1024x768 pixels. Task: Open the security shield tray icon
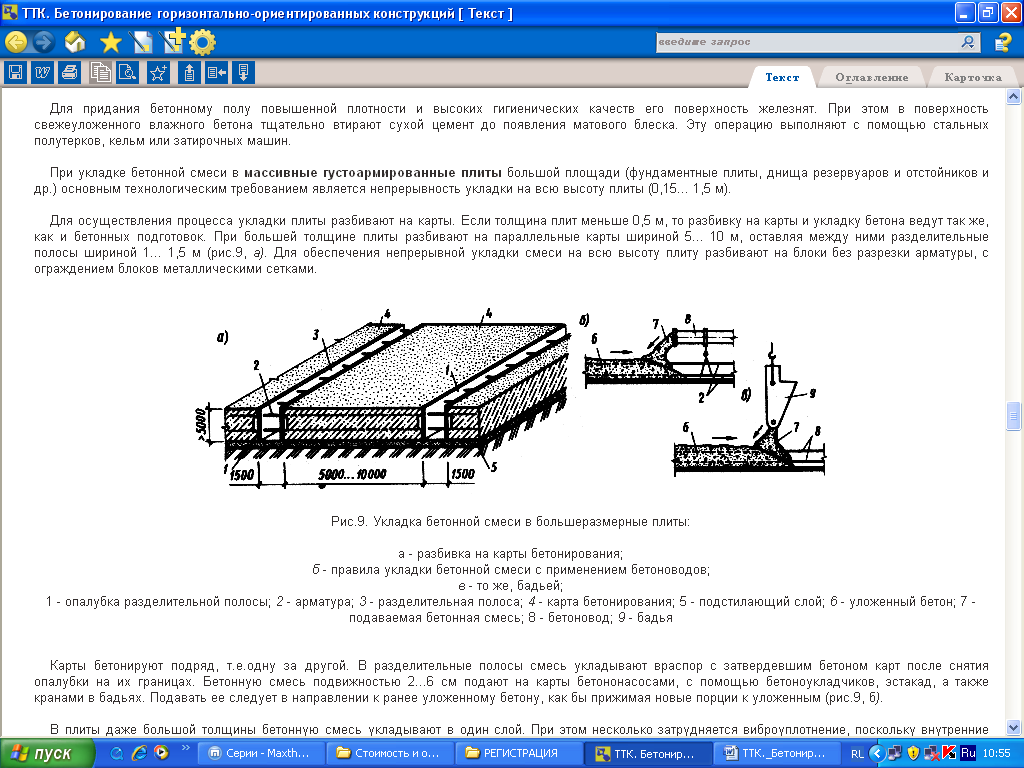(913, 753)
